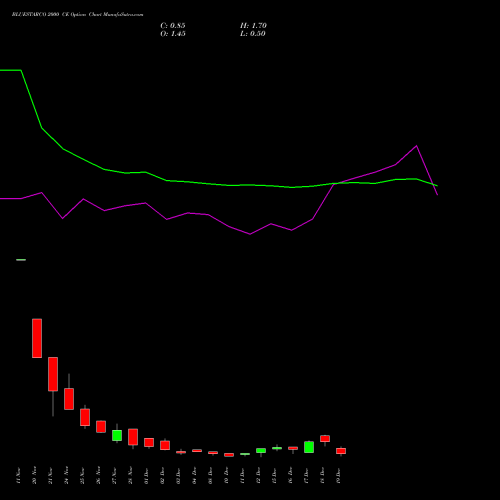
Task: Click the 01 Dec date label
Action: click(146, 476)
